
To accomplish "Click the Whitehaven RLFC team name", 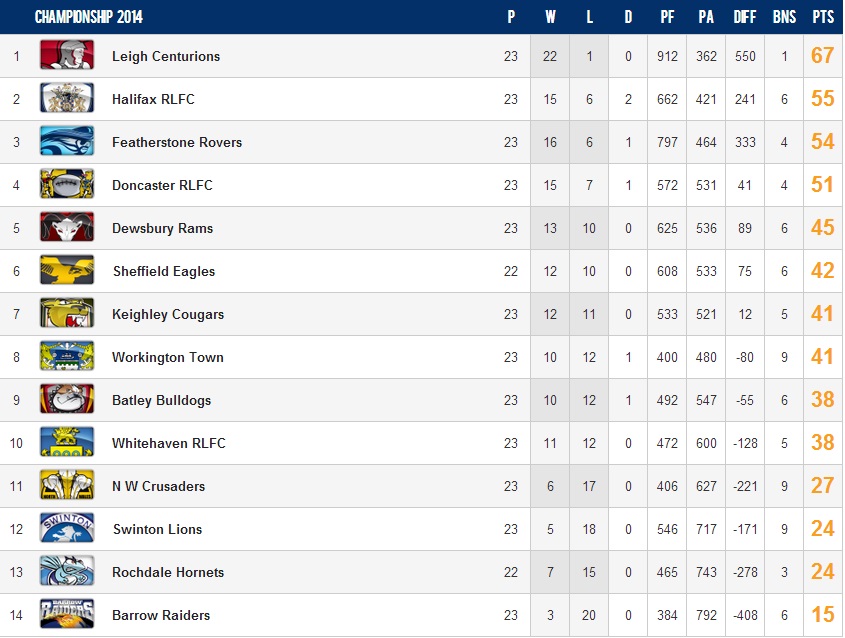I will [x=168, y=443].
